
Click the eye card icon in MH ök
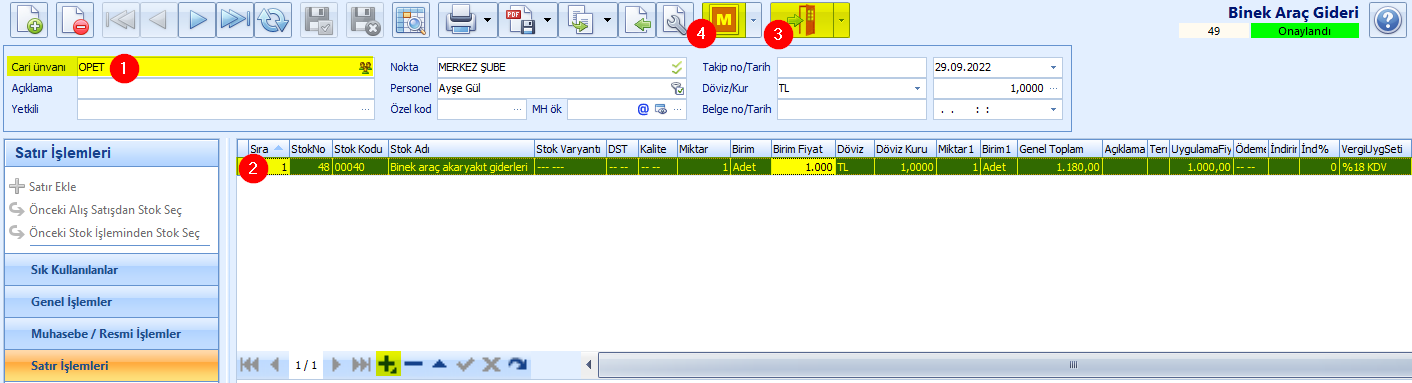(x=660, y=109)
